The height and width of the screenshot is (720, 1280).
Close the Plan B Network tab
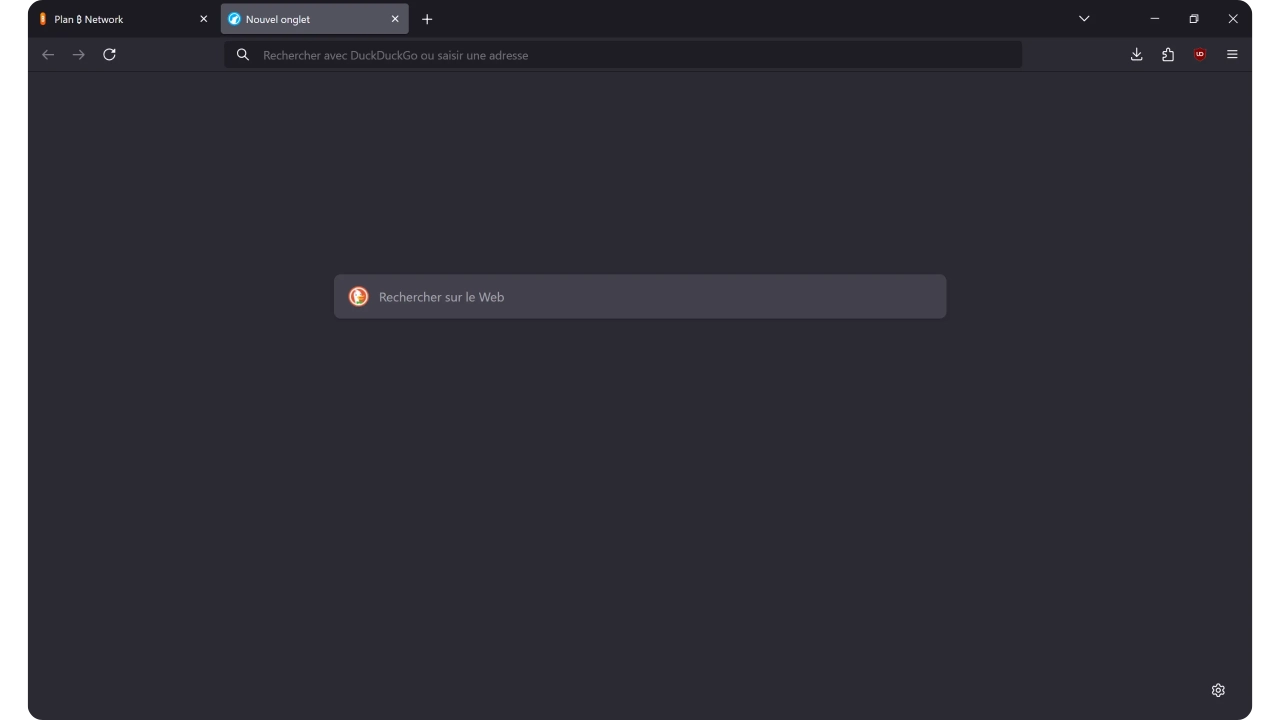click(x=204, y=19)
